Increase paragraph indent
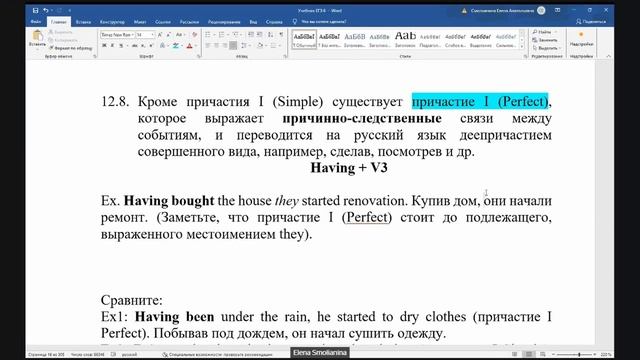The image size is (640, 360). pyautogui.click(x=260, y=35)
